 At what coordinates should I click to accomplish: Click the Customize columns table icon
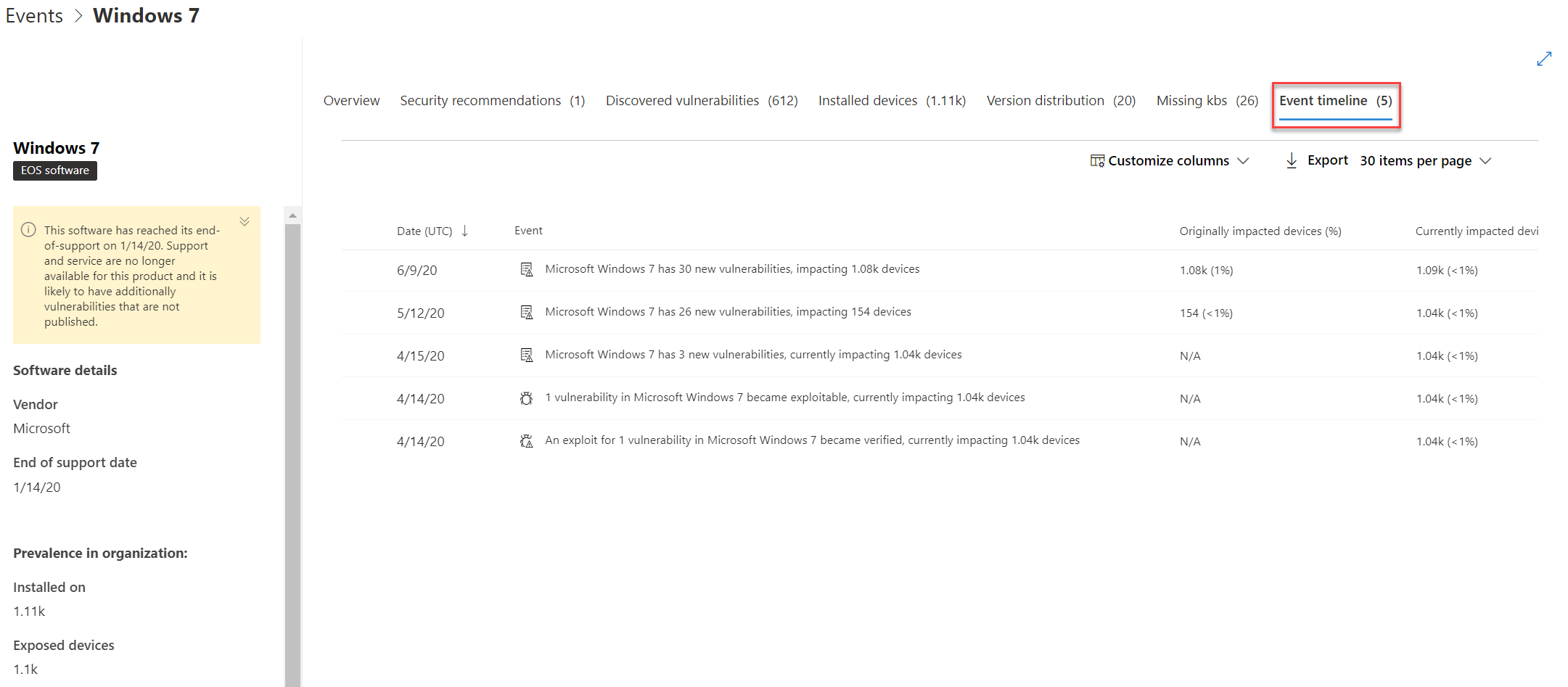tap(1097, 160)
